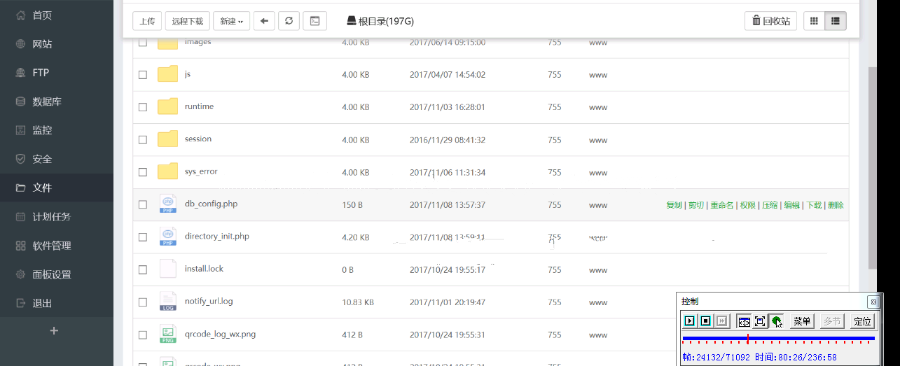This screenshot has height=366, width=900.
Task: Click 根目录(197G) disk link
Action: [380, 21]
